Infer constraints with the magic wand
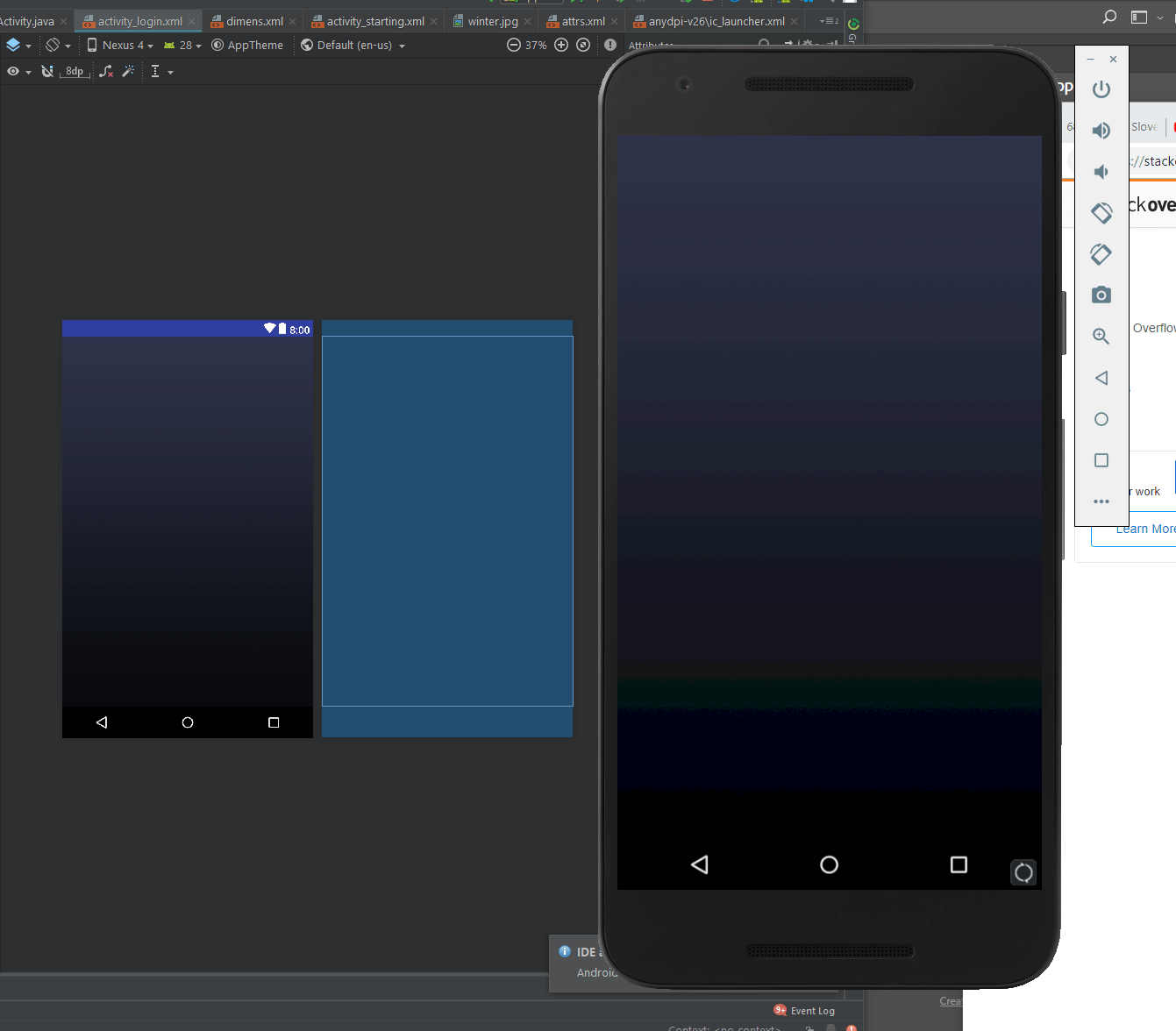1176x1031 pixels. 128,71
